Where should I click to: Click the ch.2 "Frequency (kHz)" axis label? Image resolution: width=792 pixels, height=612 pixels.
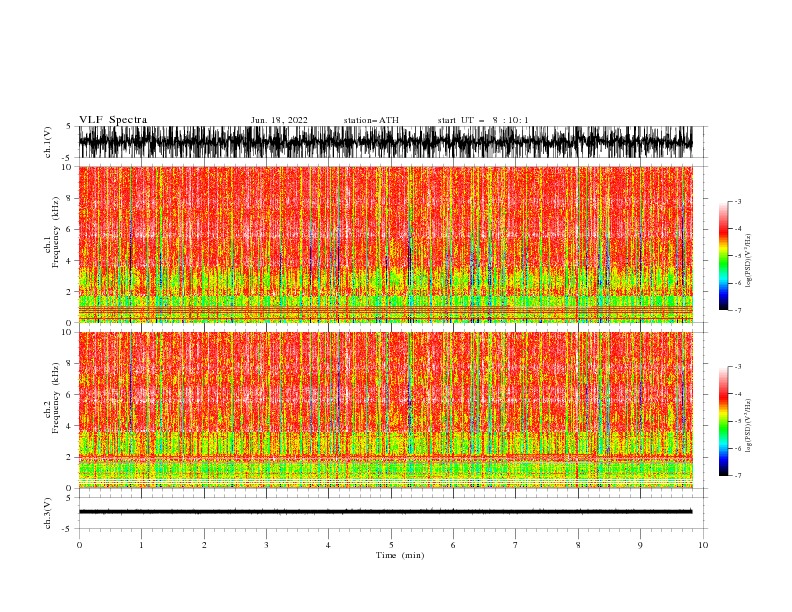click(55, 398)
